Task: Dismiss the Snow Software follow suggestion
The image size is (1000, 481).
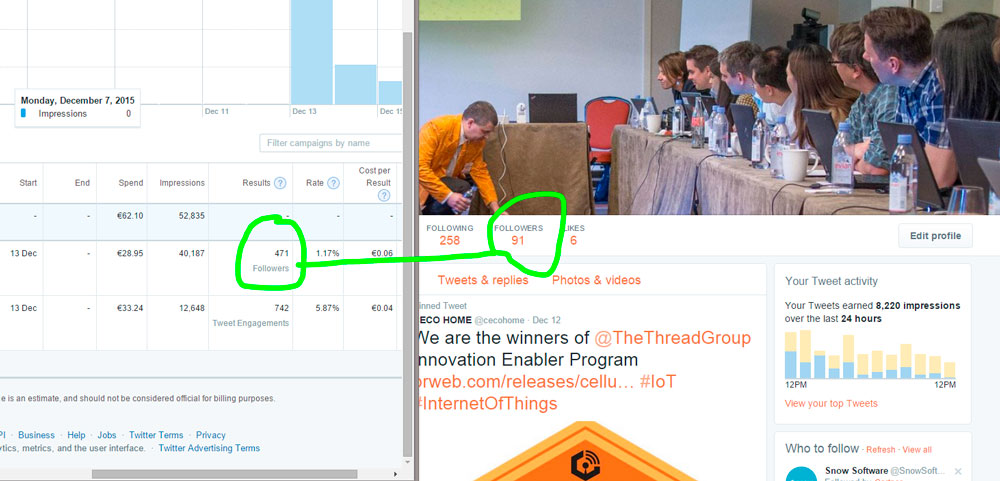Action: pyautogui.click(x=957, y=471)
